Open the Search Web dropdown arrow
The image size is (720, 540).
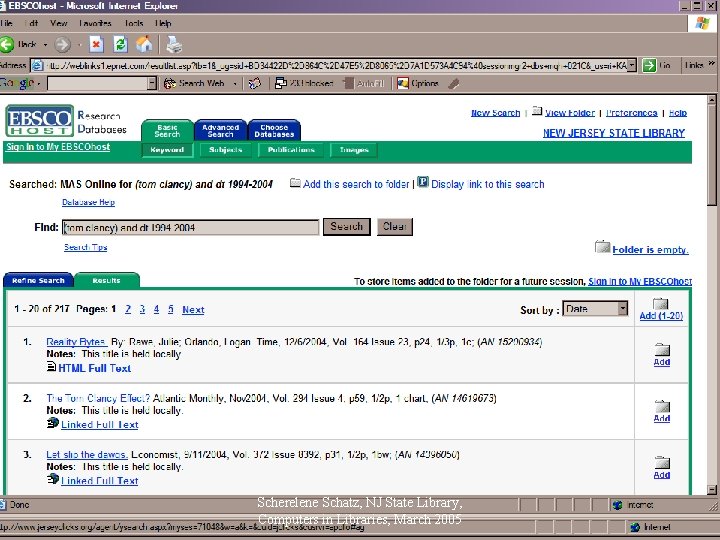click(235, 84)
